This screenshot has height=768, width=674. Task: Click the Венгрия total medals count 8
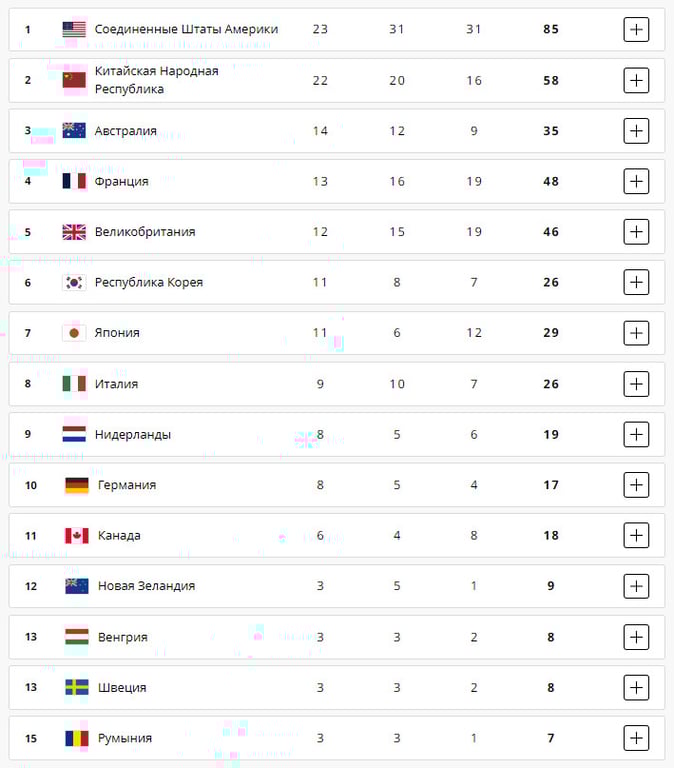tap(551, 637)
